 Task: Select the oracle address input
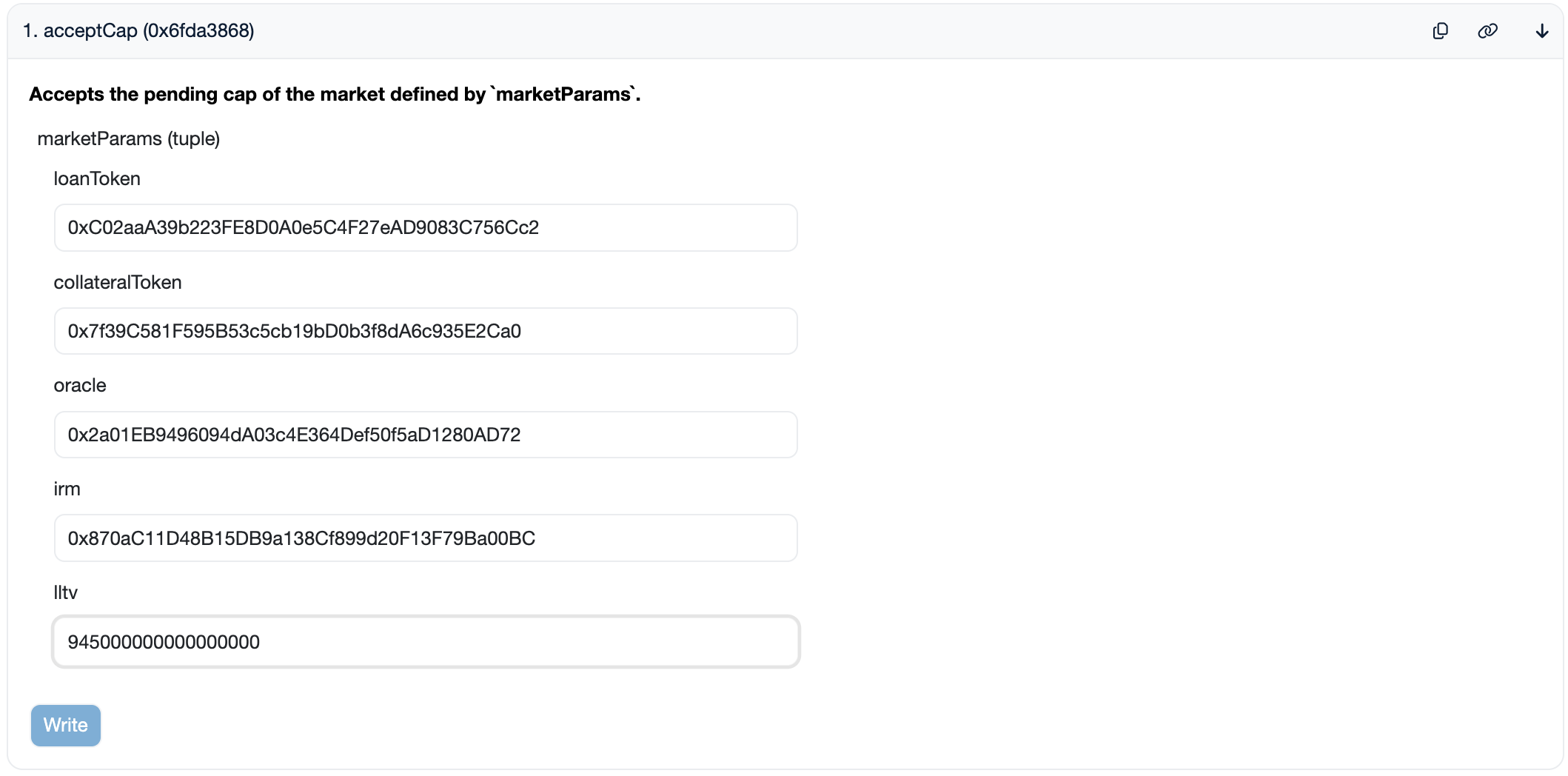[425, 435]
